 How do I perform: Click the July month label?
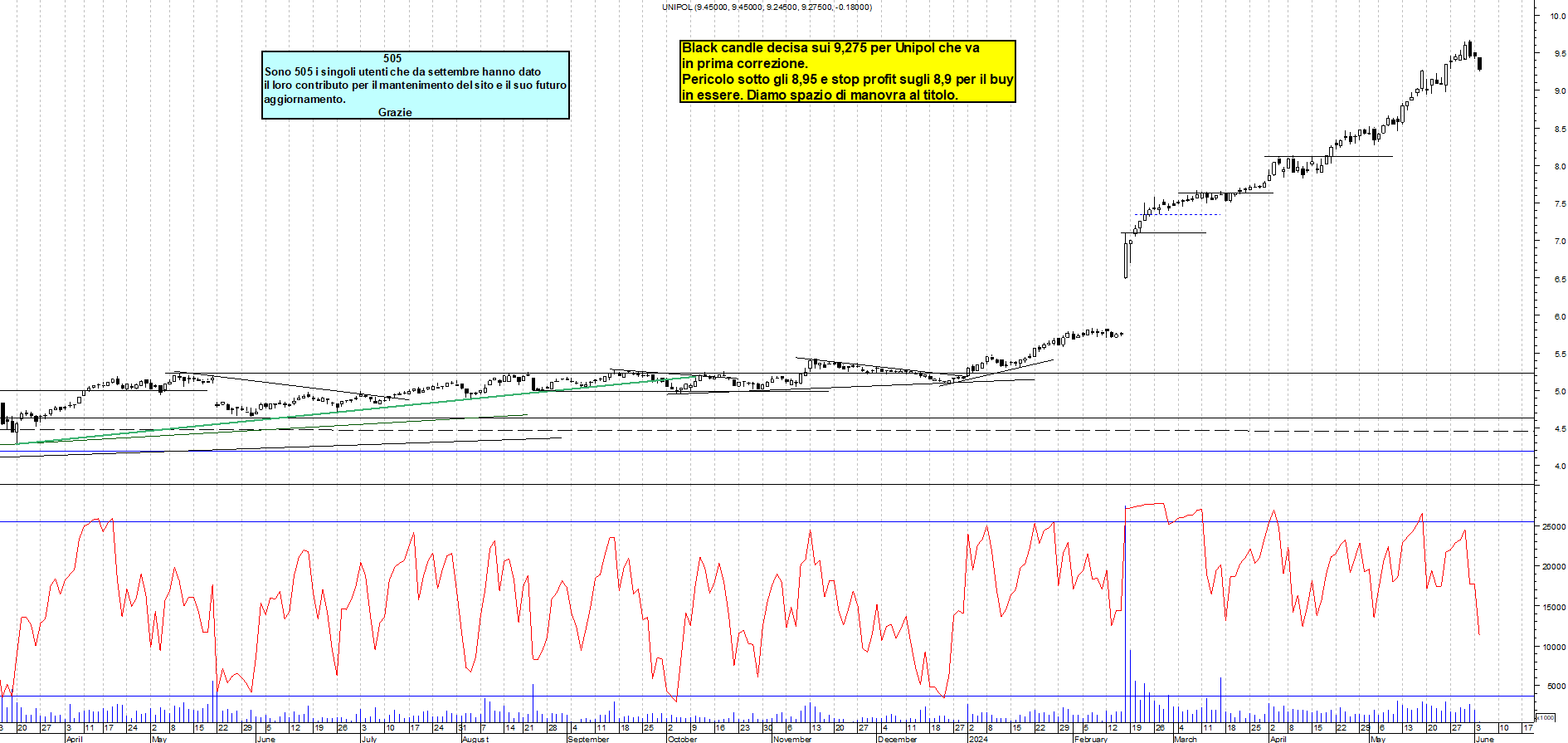pyautogui.click(x=369, y=739)
